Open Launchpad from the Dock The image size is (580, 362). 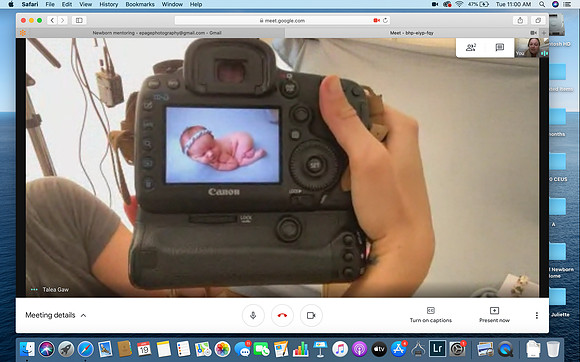(x=66, y=349)
